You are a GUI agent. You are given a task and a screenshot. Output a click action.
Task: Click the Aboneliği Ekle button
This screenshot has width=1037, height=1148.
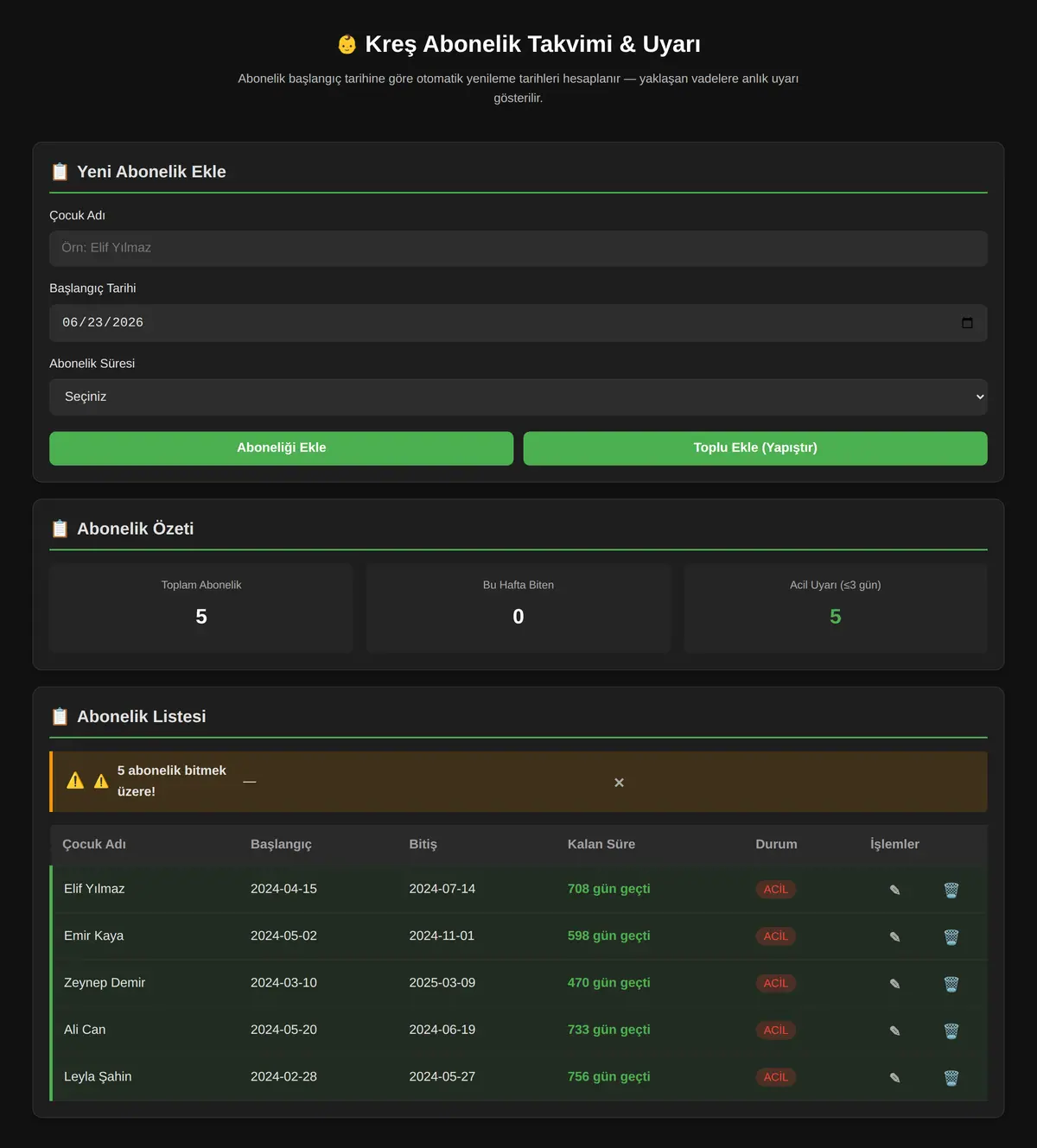[281, 448]
